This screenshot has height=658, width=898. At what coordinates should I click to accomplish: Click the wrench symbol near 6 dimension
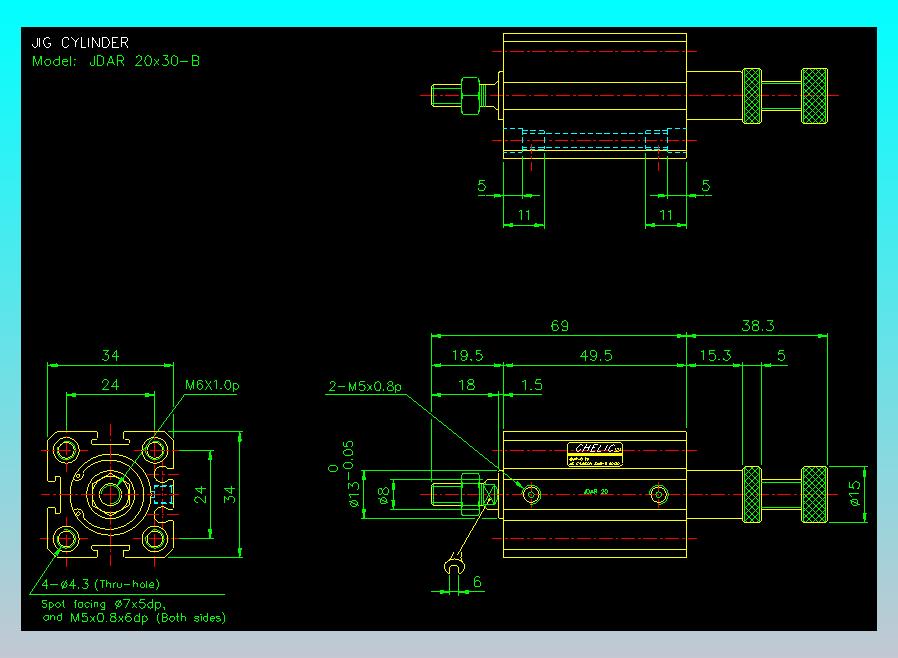(x=455, y=564)
